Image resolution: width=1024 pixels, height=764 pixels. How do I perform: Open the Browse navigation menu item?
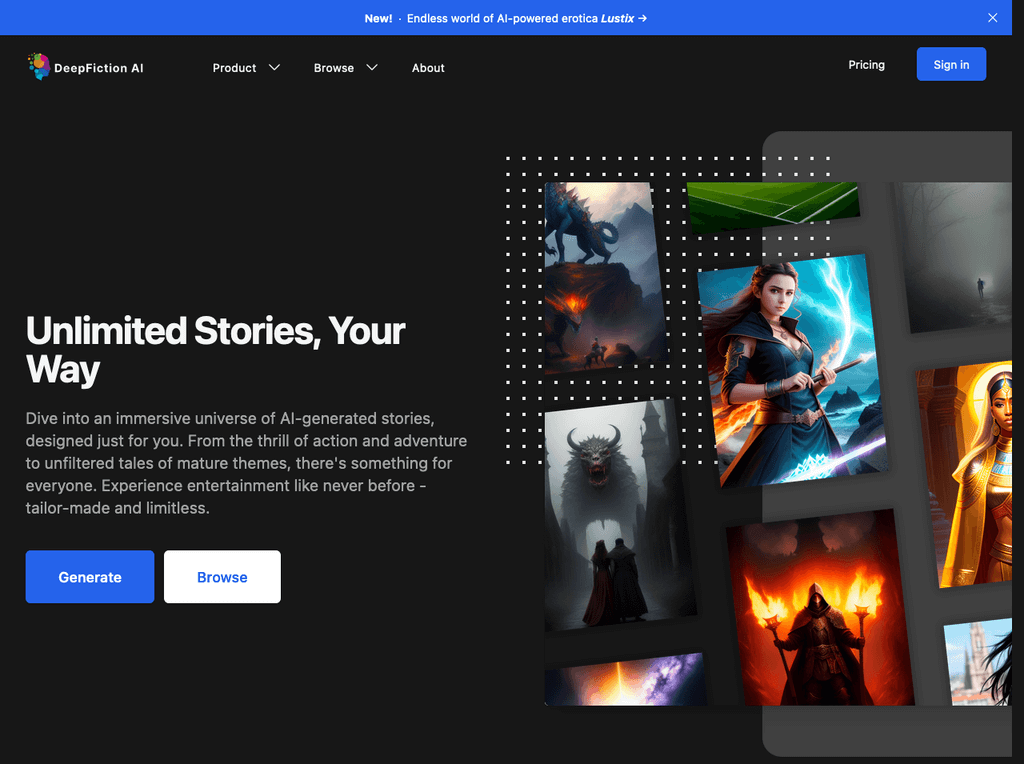[x=334, y=68]
